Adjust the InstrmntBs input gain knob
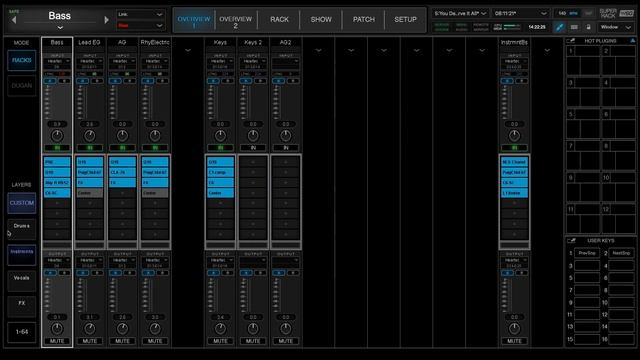Image resolution: width=640 pixels, height=360 pixels. [514, 136]
